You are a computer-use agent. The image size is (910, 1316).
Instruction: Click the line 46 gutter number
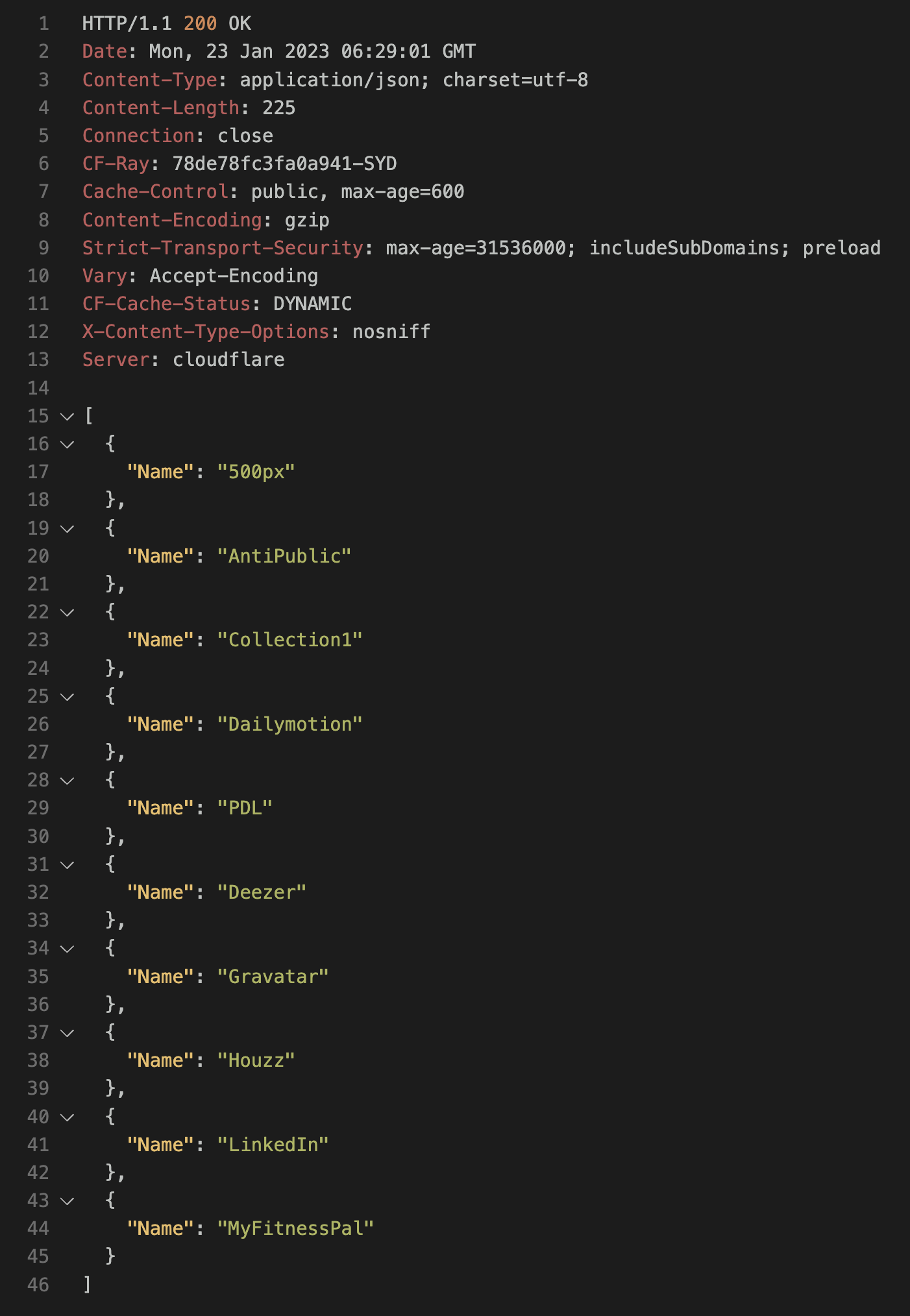pyautogui.click(x=38, y=1285)
